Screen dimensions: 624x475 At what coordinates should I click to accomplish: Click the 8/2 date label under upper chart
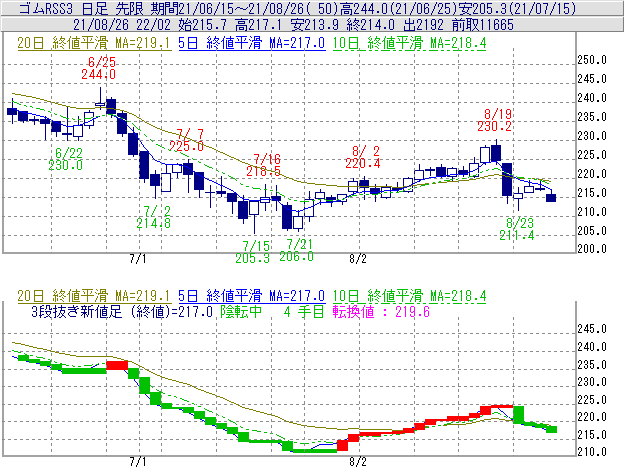point(358,259)
